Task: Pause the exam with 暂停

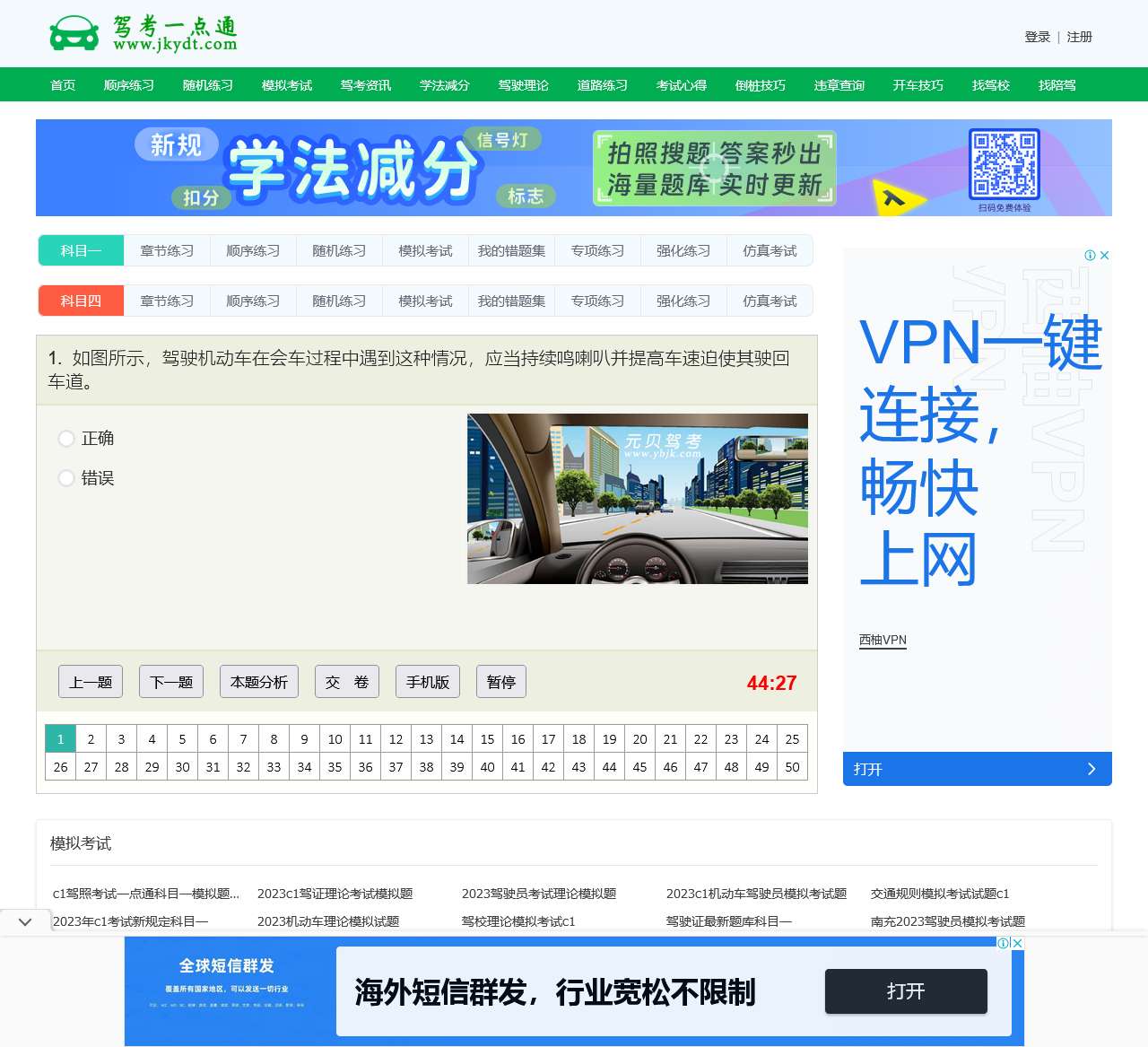Action: click(500, 681)
